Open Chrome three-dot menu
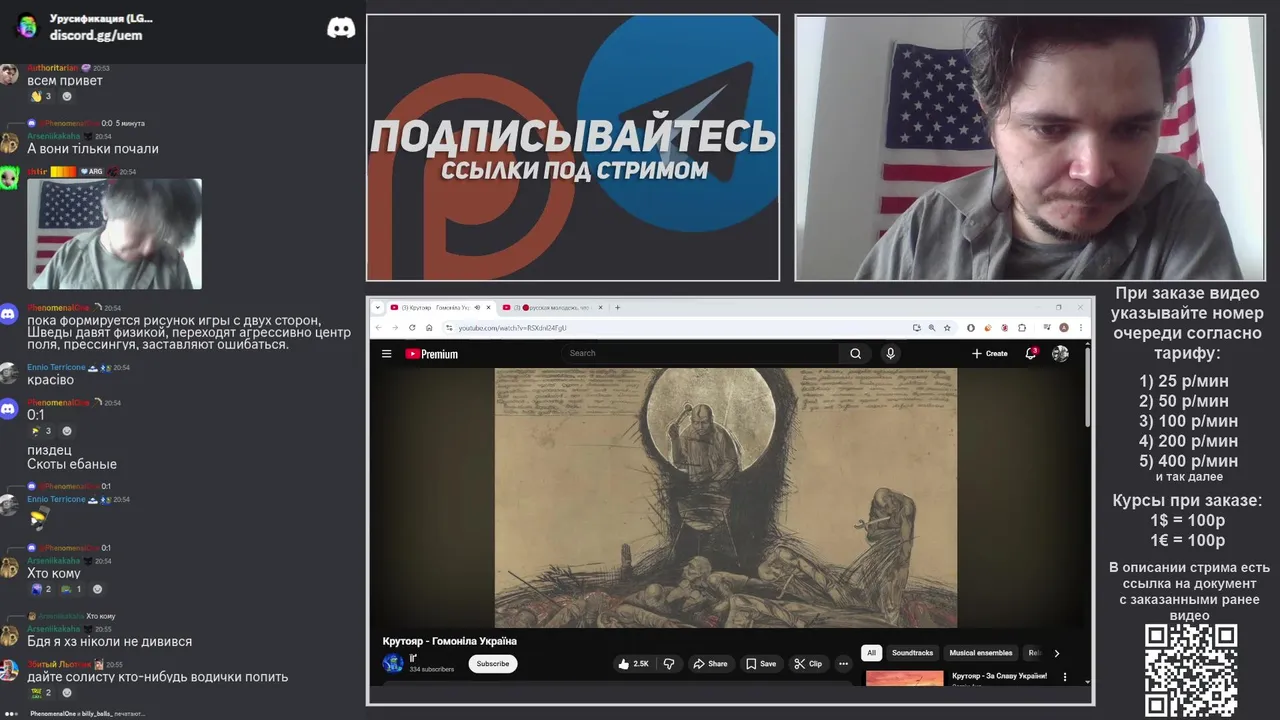This screenshot has width=1280, height=720. 1081,327
